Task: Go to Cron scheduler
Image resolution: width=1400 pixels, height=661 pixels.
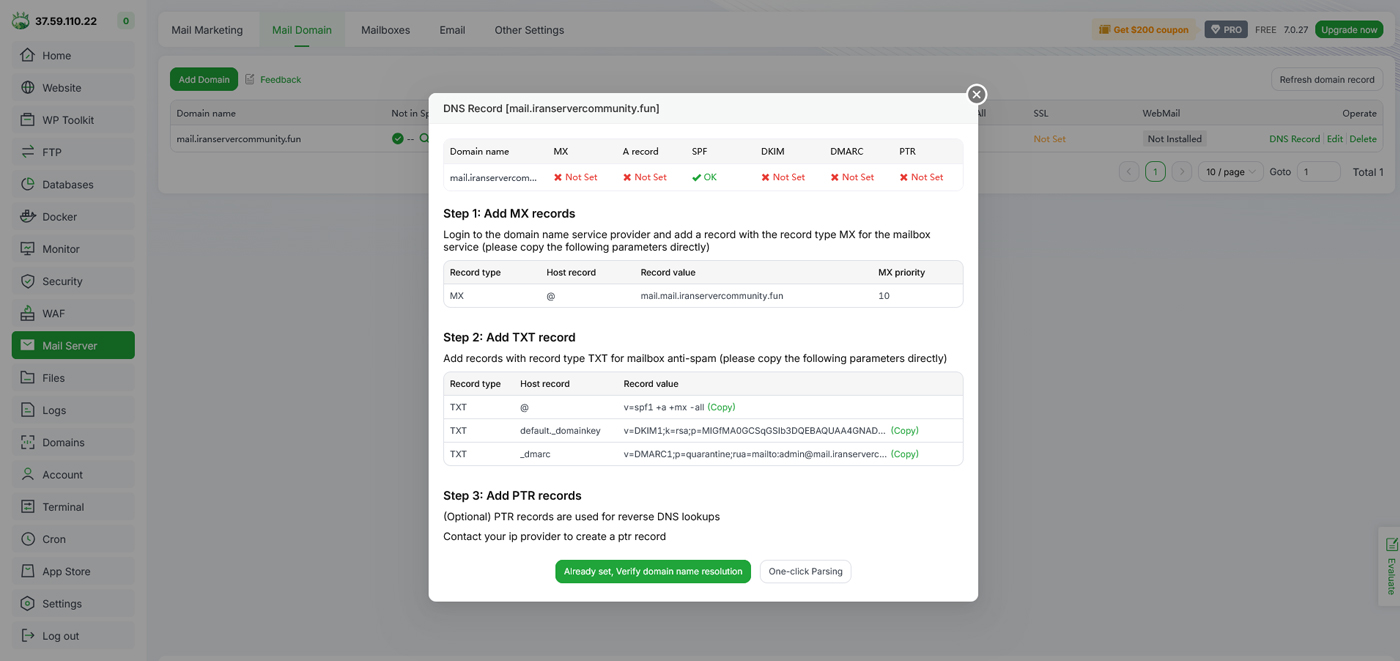Action: 53,539
